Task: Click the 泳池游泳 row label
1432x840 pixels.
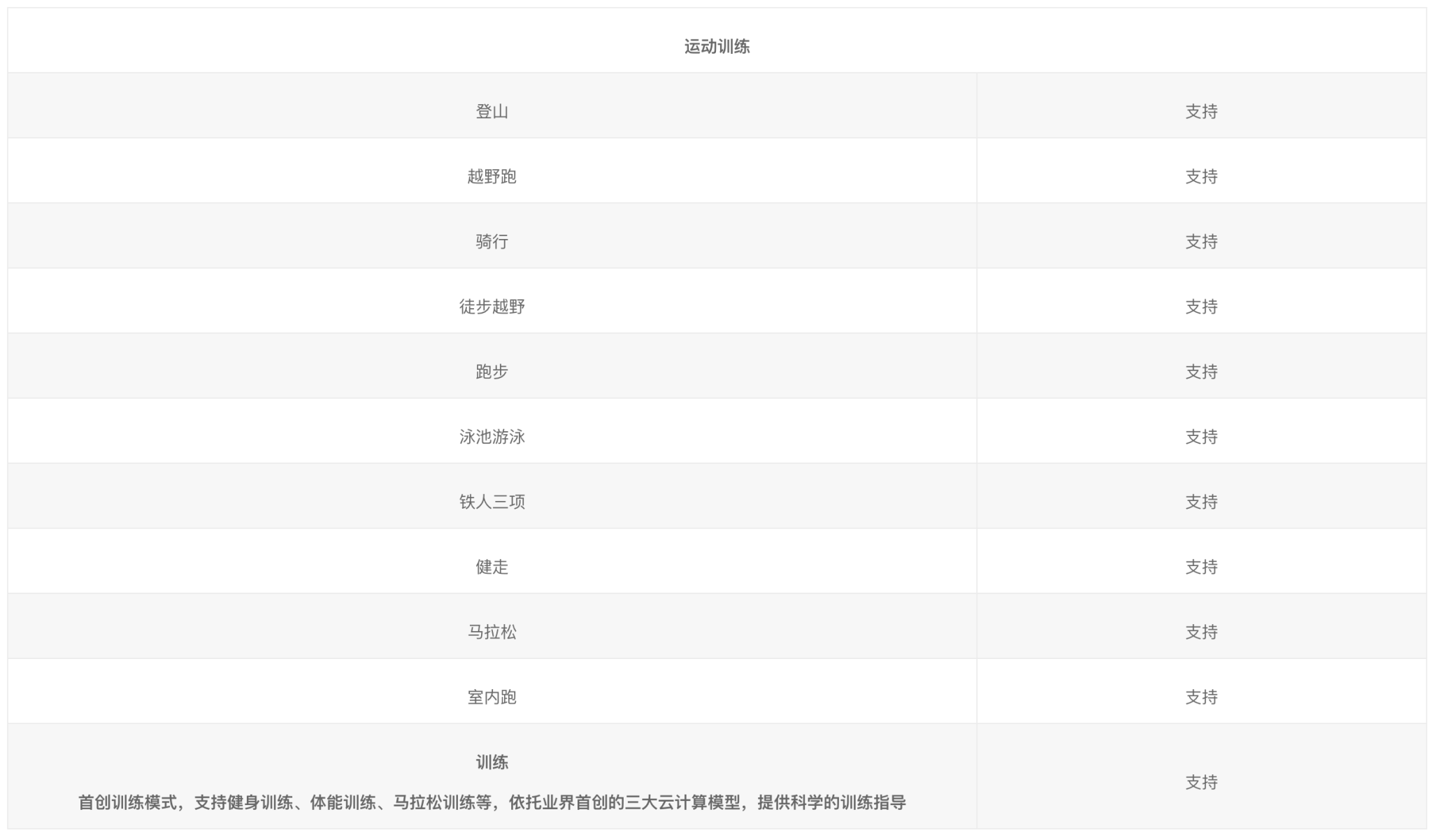Action: click(492, 437)
